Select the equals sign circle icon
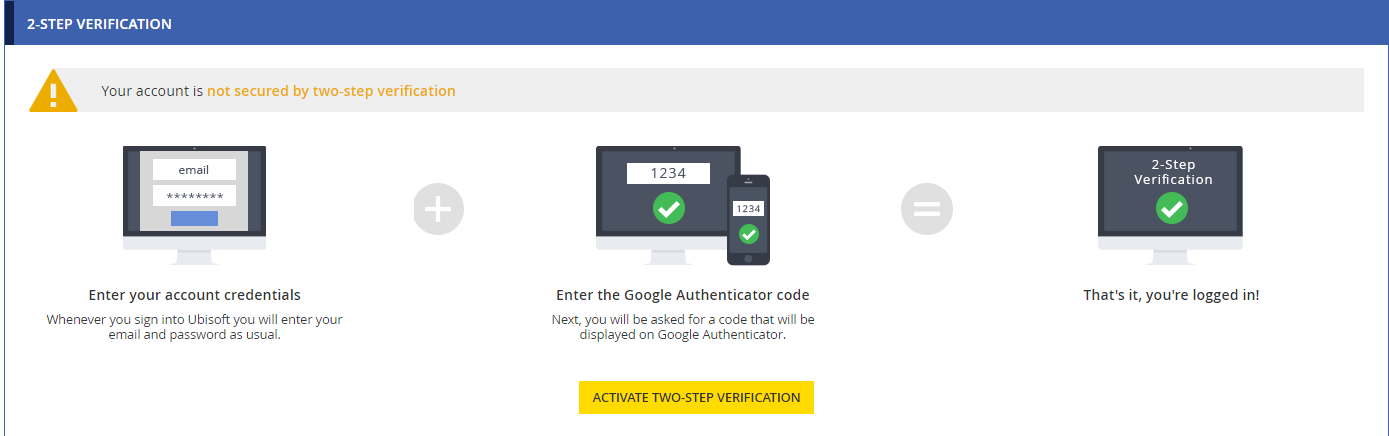The width and height of the screenshot is (1389, 436). tap(927, 210)
